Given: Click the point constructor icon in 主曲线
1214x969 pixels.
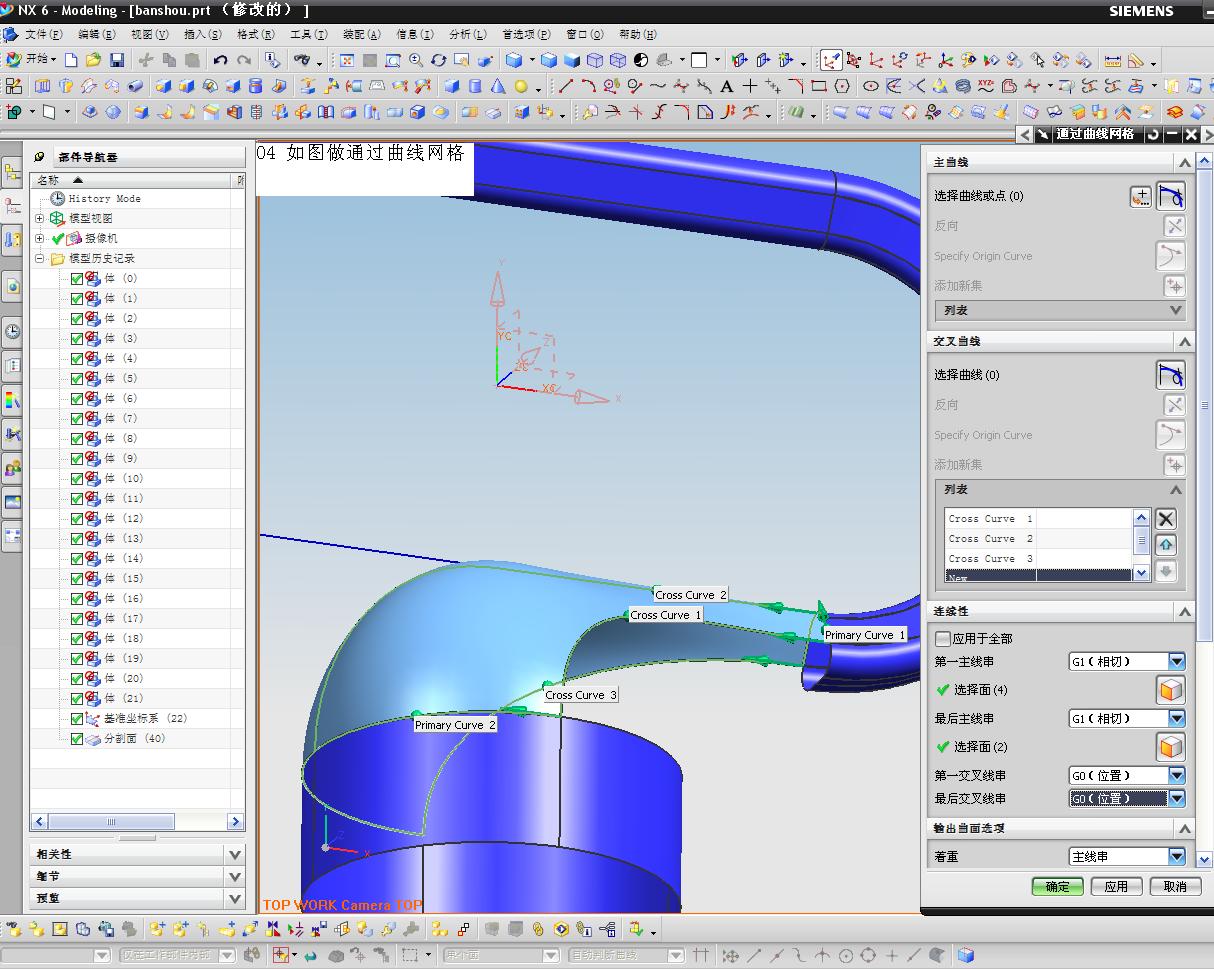Looking at the screenshot, I should (1140, 197).
